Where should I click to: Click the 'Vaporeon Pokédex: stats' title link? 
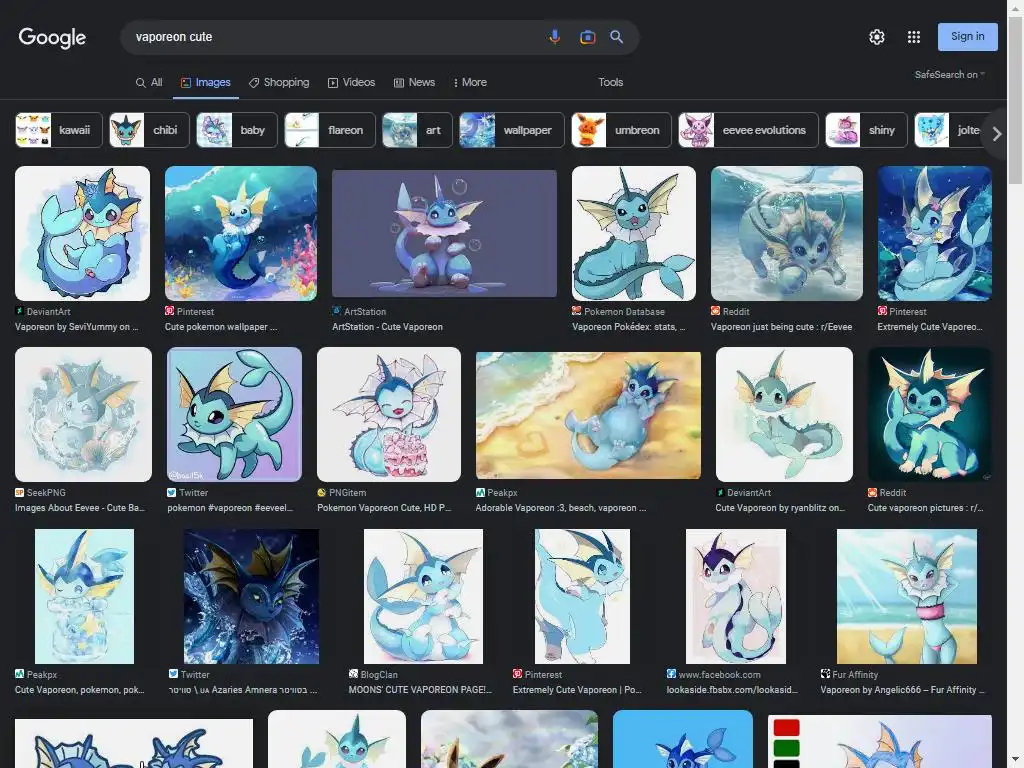point(629,327)
